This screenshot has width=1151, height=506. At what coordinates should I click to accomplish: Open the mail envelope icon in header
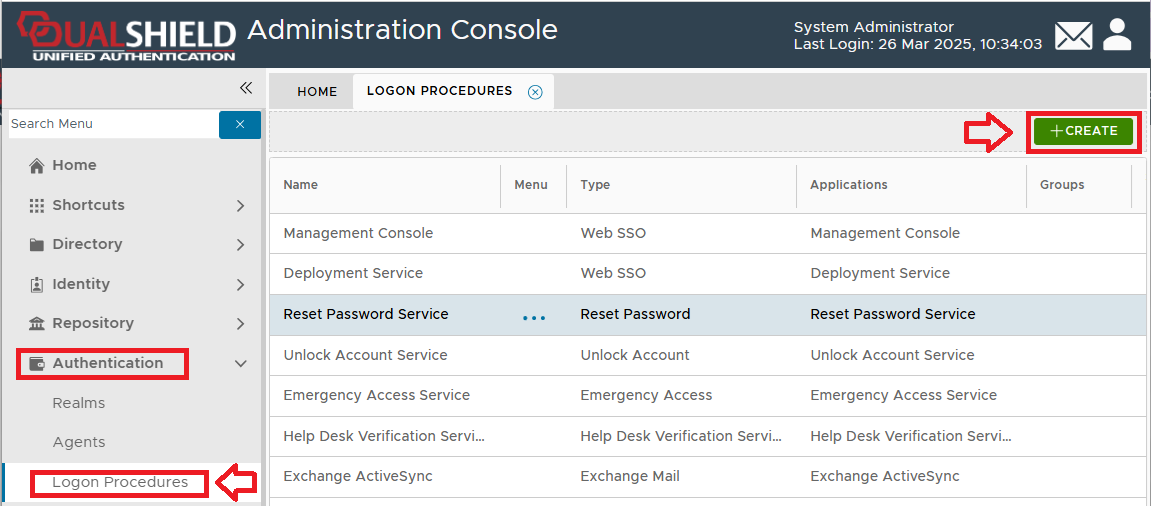(x=1073, y=36)
